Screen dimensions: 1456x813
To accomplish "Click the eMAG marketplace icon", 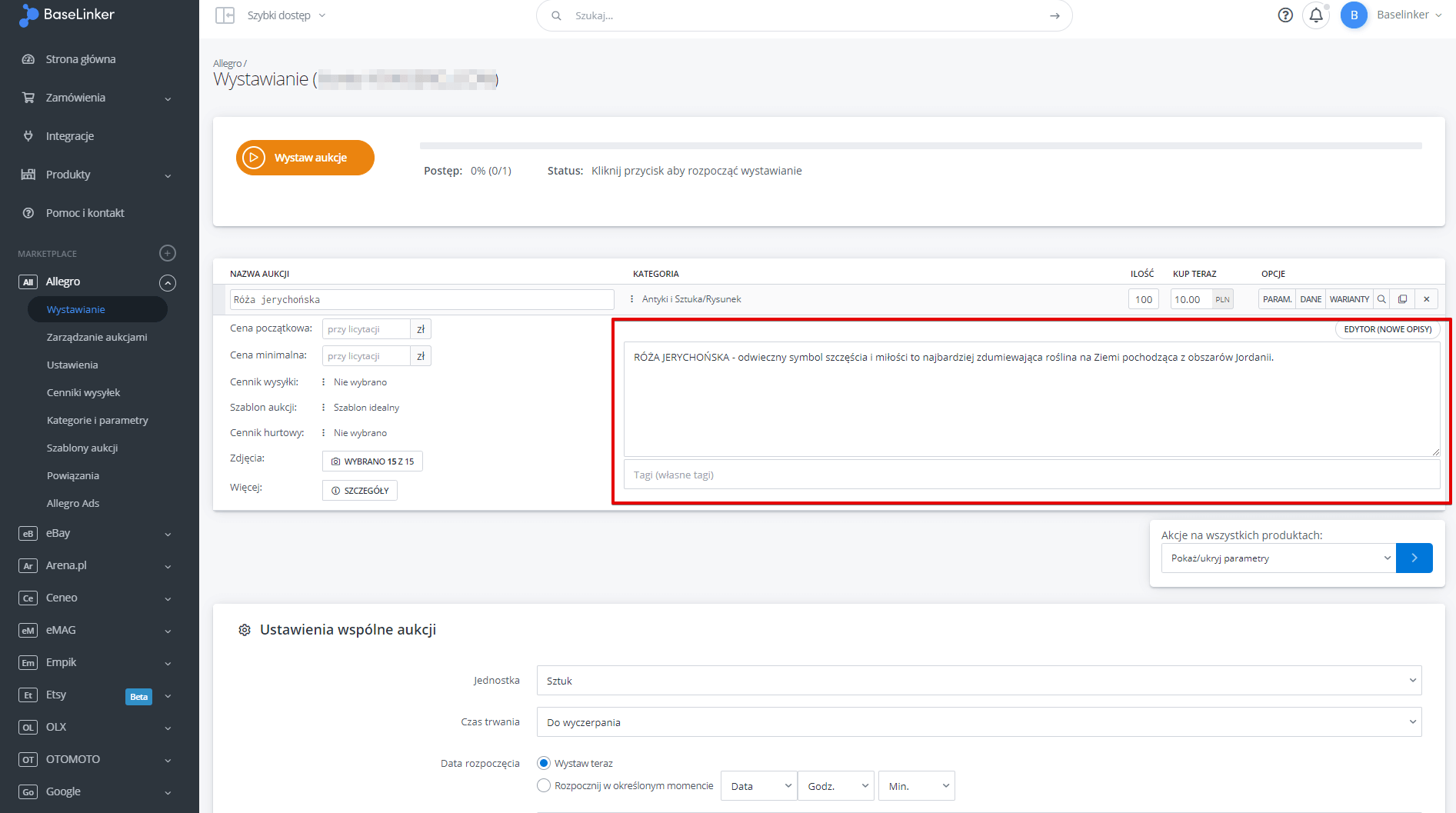I will [x=28, y=631].
